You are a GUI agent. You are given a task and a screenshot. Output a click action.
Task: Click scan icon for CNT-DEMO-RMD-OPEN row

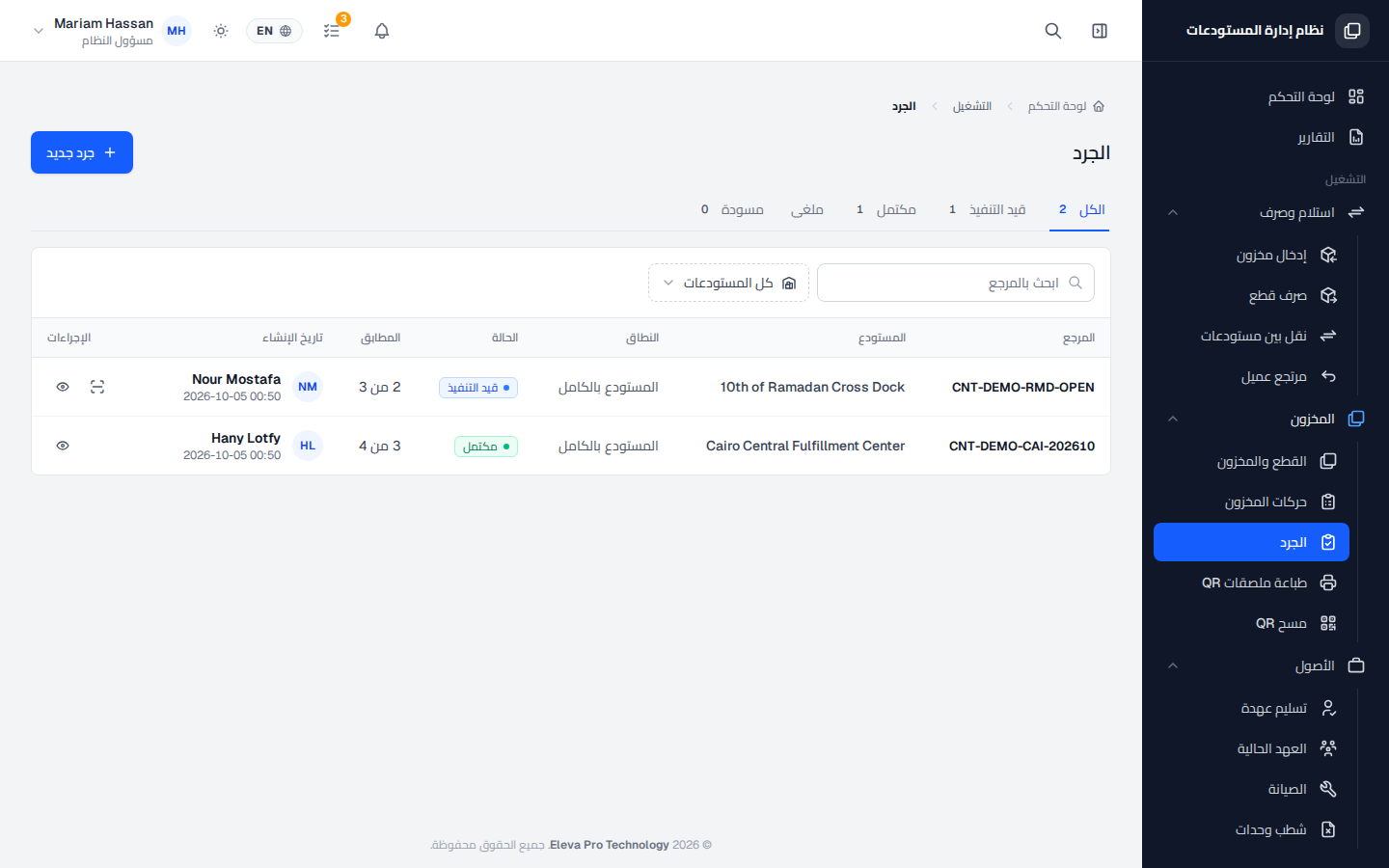97,387
